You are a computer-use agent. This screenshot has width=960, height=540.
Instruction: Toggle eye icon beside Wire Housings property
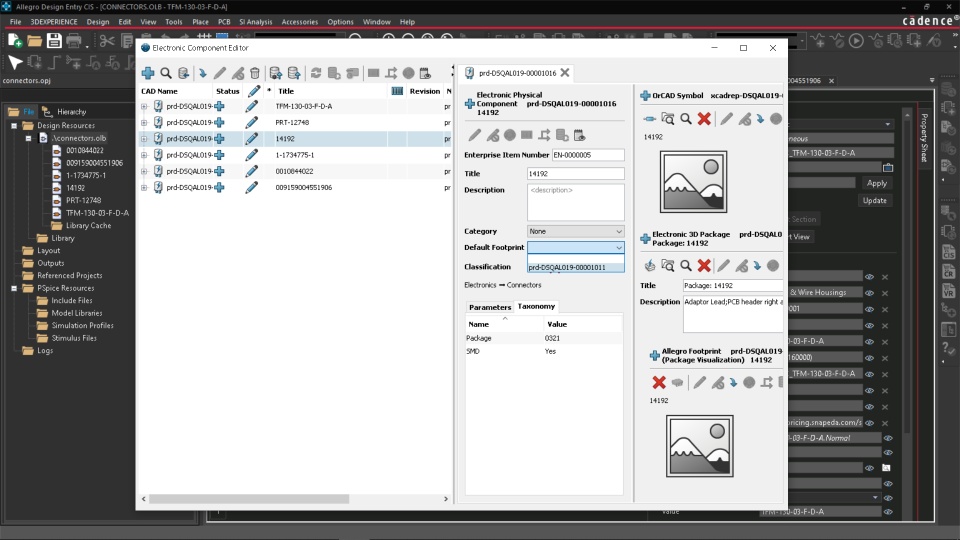coord(869,293)
